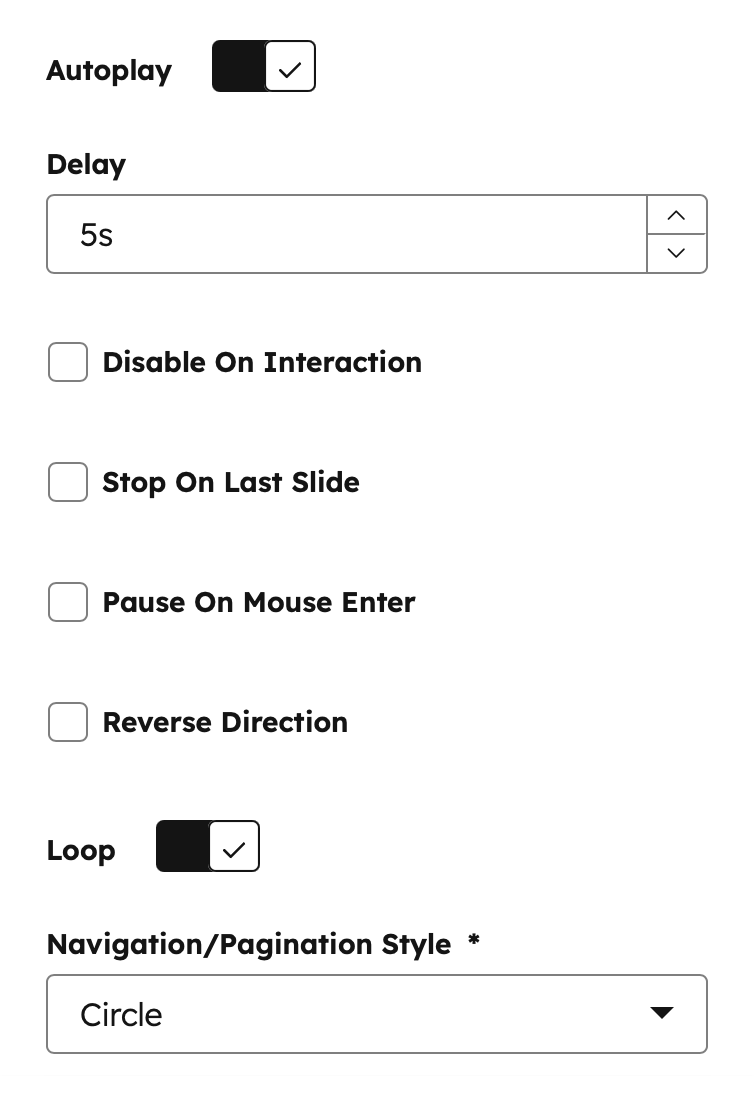Increase Delay with the up chevron
The height and width of the screenshot is (1104, 754).
[677, 215]
